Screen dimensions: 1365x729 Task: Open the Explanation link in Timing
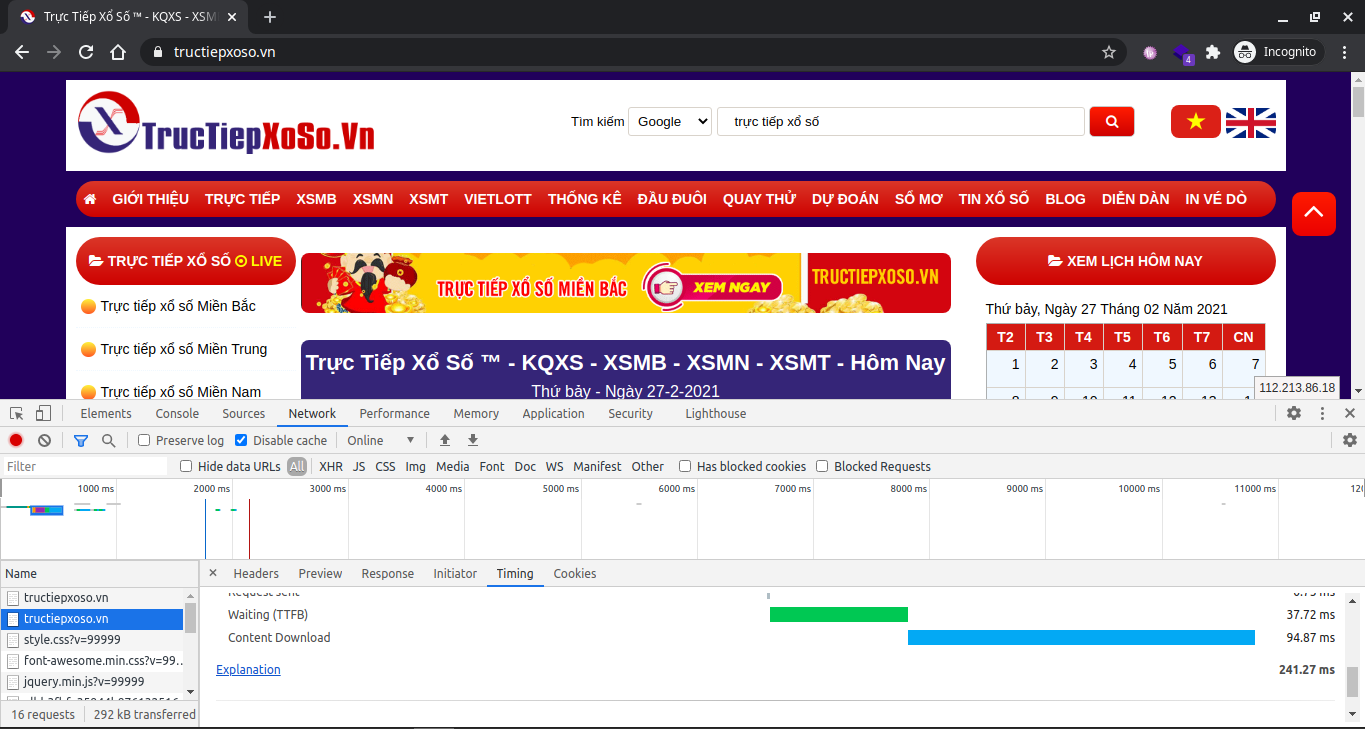click(x=248, y=669)
